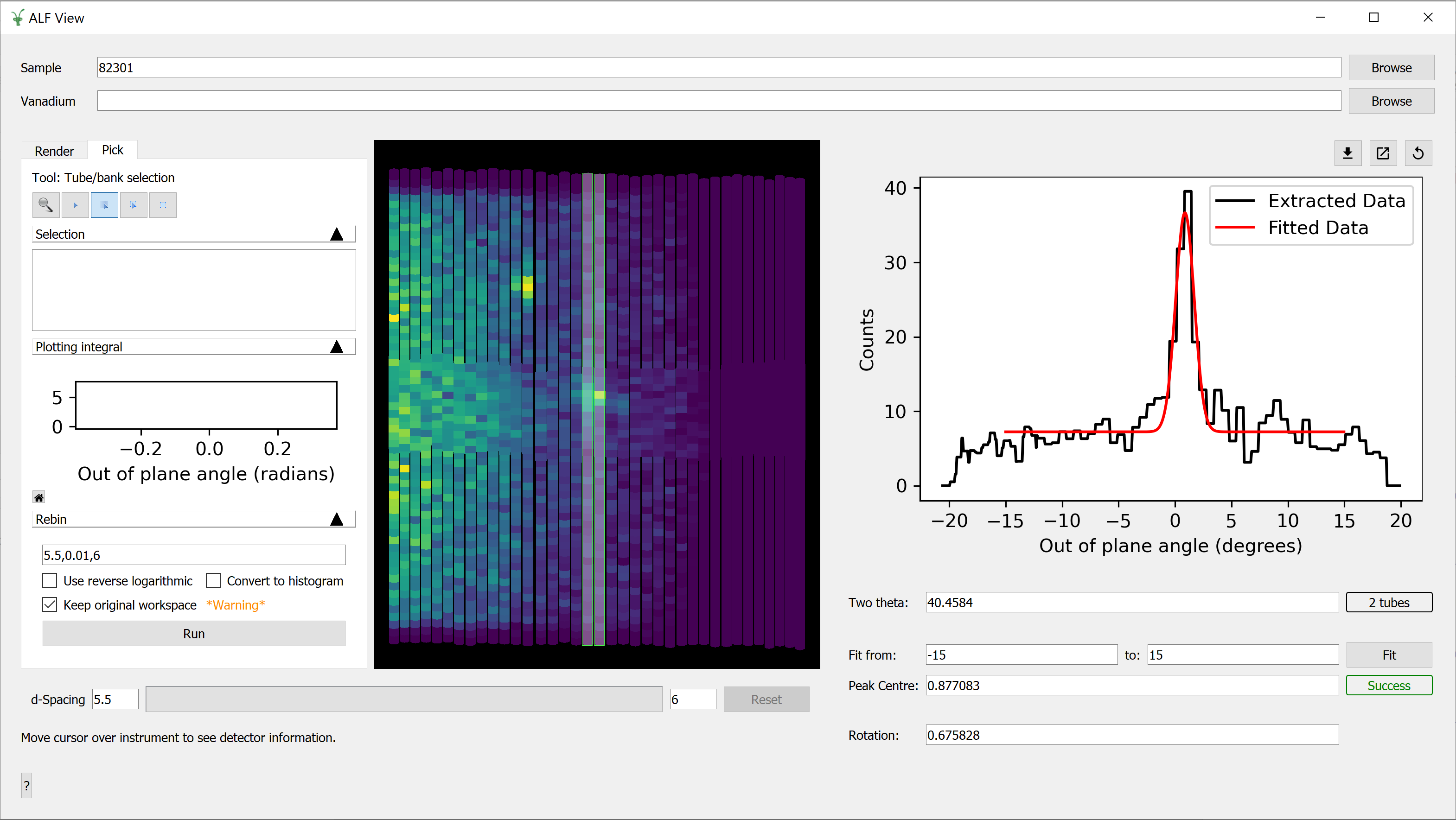Click the home icon below mini plot
This screenshot has width=1456, height=820.
[38, 497]
